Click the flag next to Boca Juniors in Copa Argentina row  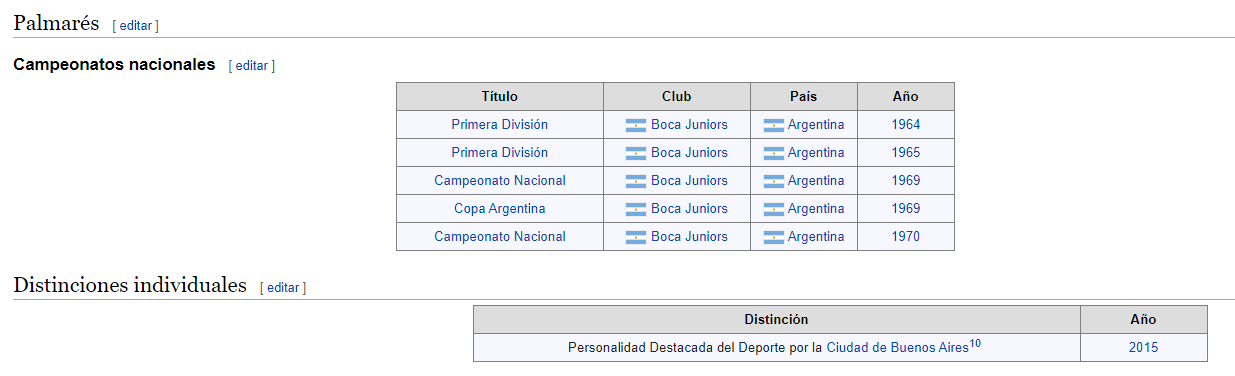coord(636,209)
